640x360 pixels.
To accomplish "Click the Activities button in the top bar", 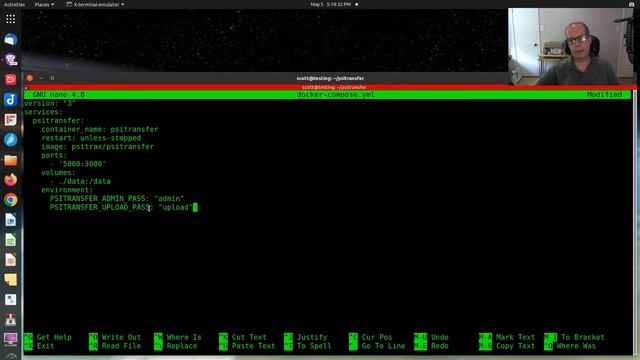I will [14, 4].
